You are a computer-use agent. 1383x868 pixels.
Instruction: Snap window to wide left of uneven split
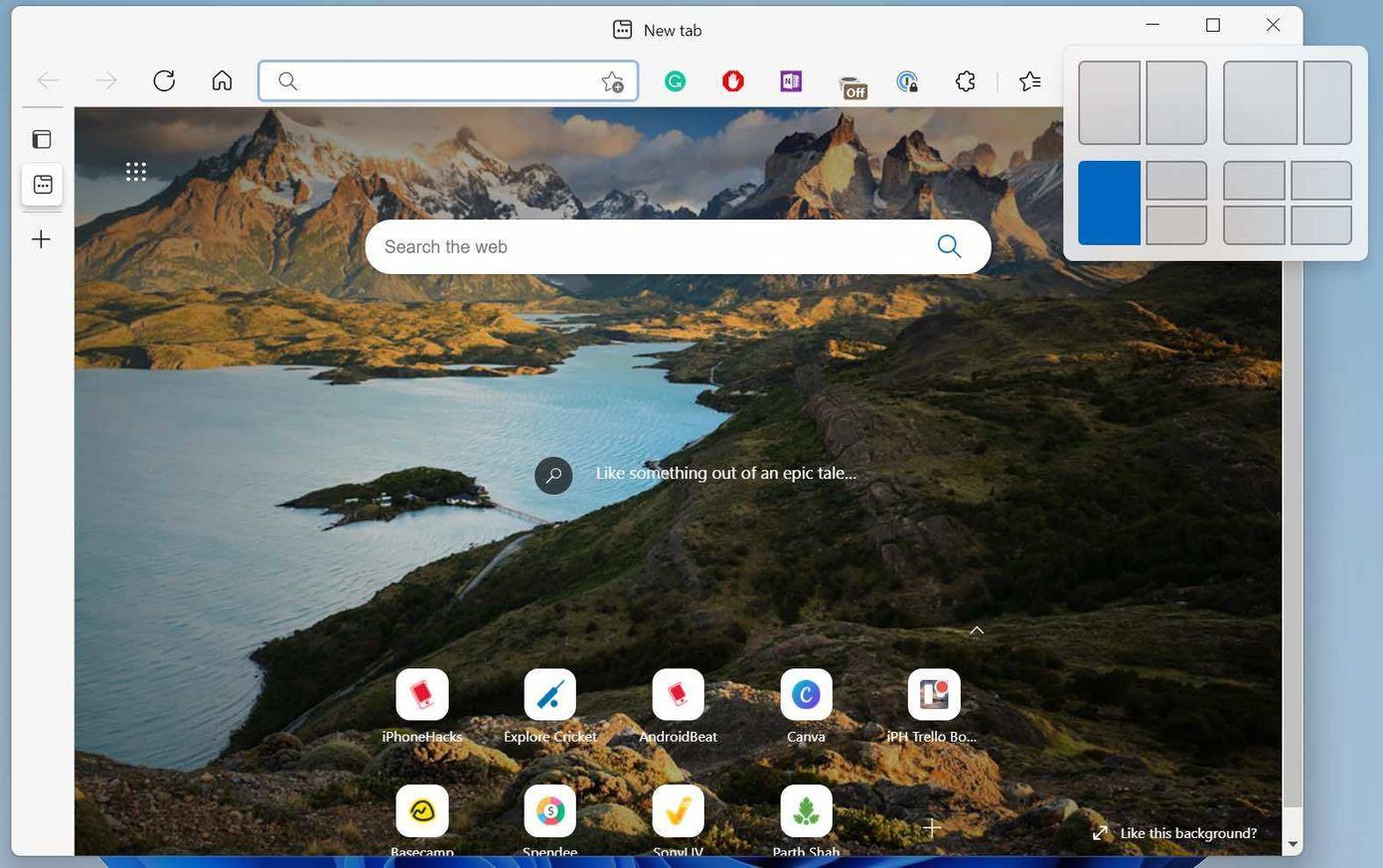click(x=1260, y=102)
